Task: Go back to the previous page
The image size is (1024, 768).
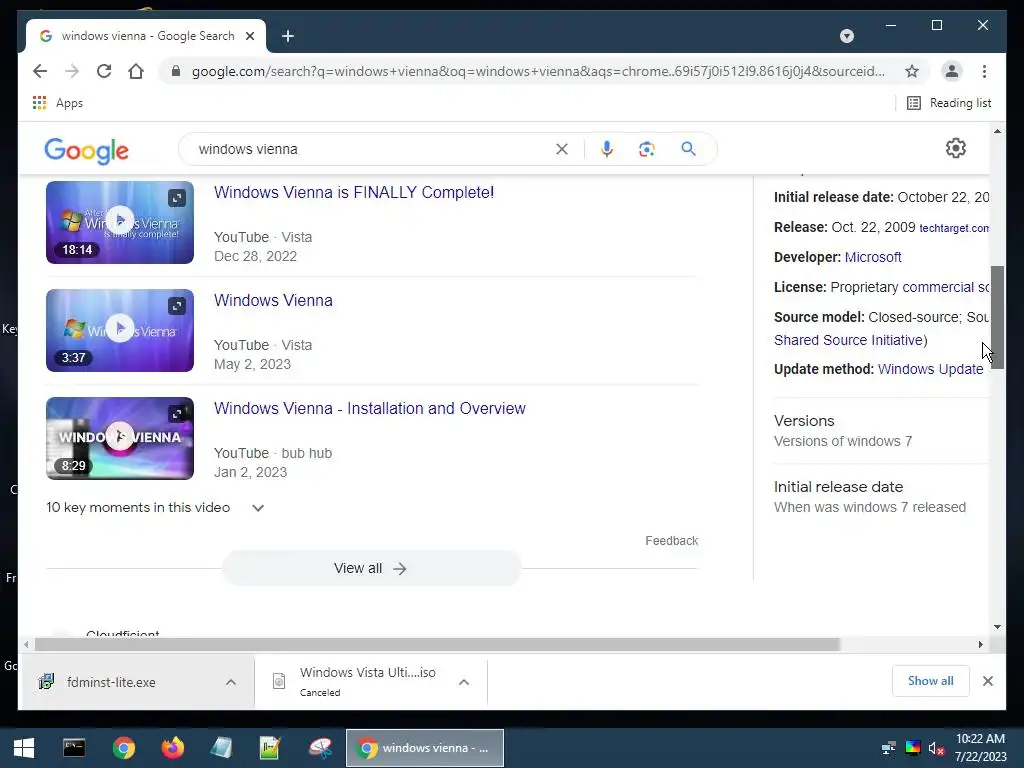Action: 40,71
